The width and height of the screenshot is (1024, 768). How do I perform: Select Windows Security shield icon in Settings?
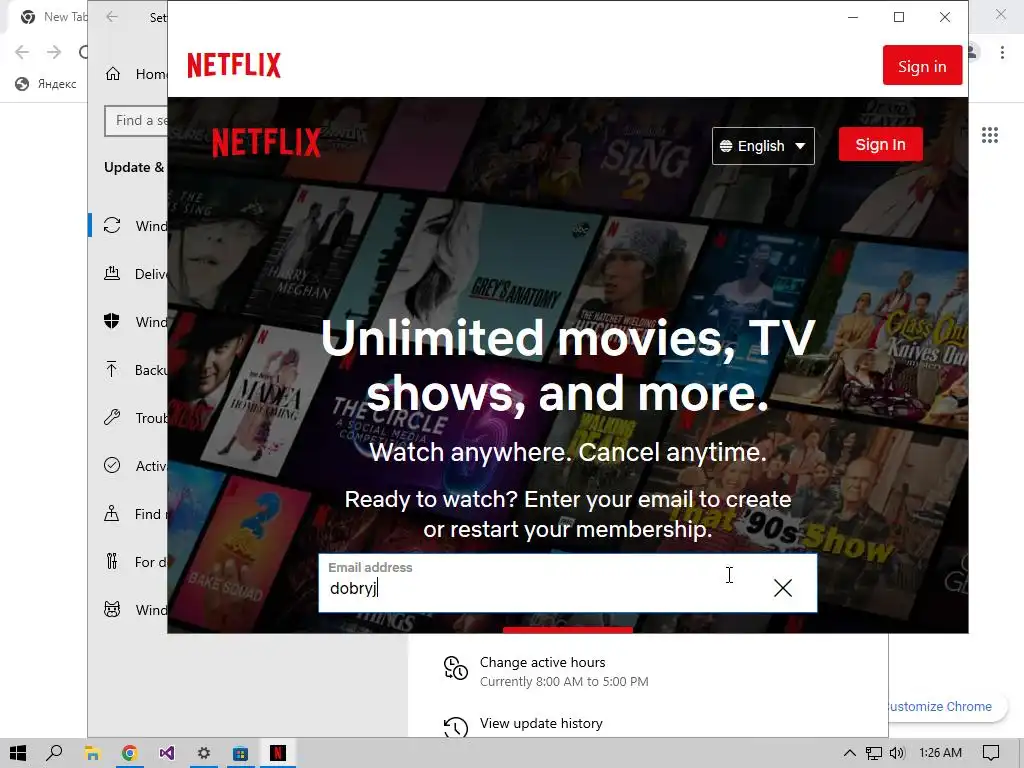click(112, 321)
